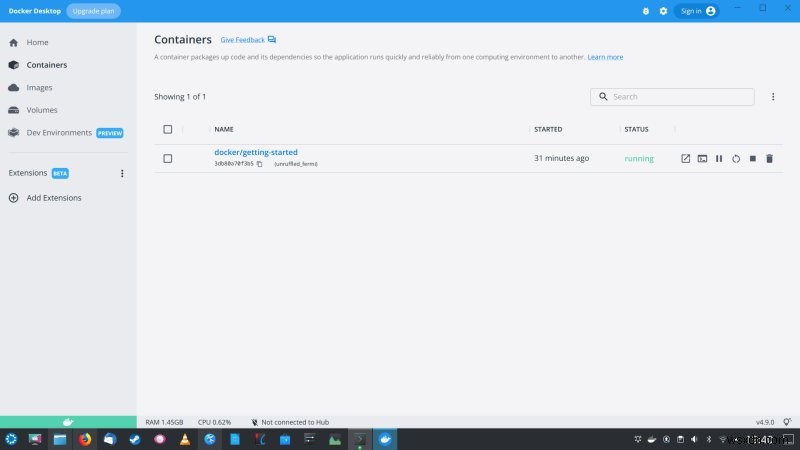800x450 pixels.
Task: Restart the docker/getting-started container
Action: click(736, 159)
